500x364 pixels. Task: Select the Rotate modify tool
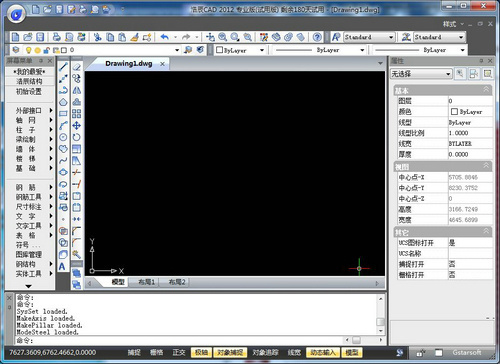(77, 137)
